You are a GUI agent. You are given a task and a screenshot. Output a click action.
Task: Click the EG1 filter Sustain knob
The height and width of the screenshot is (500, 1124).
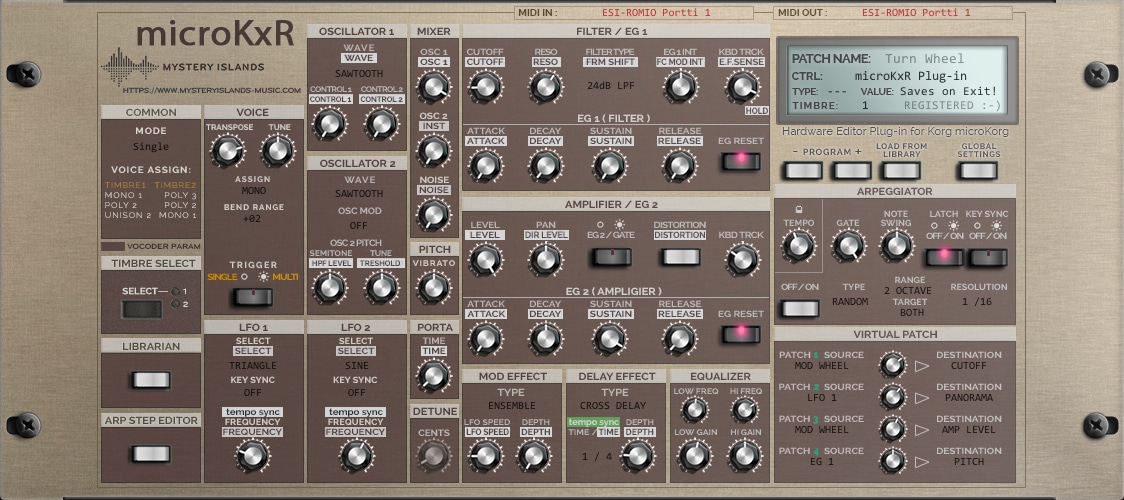click(x=610, y=165)
